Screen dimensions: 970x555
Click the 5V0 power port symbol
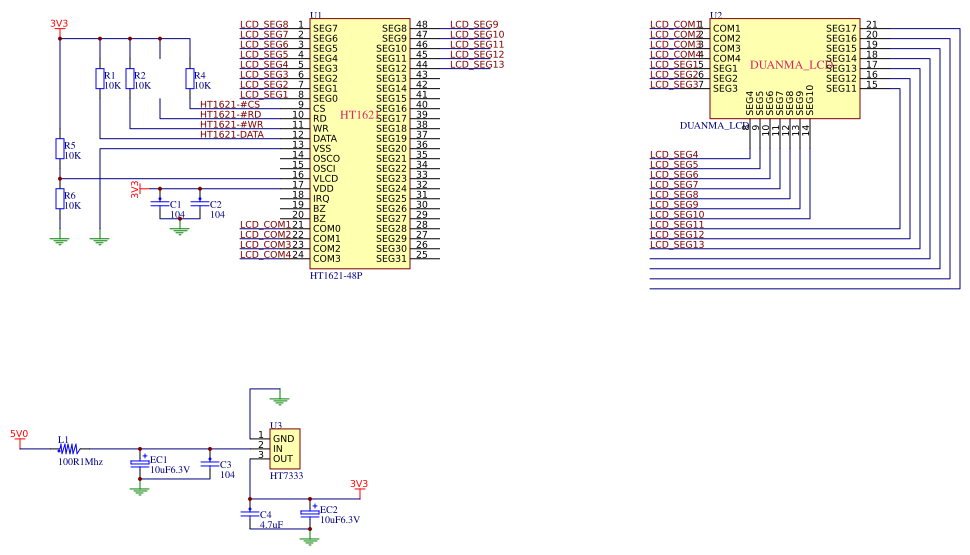tap(19, 436)
